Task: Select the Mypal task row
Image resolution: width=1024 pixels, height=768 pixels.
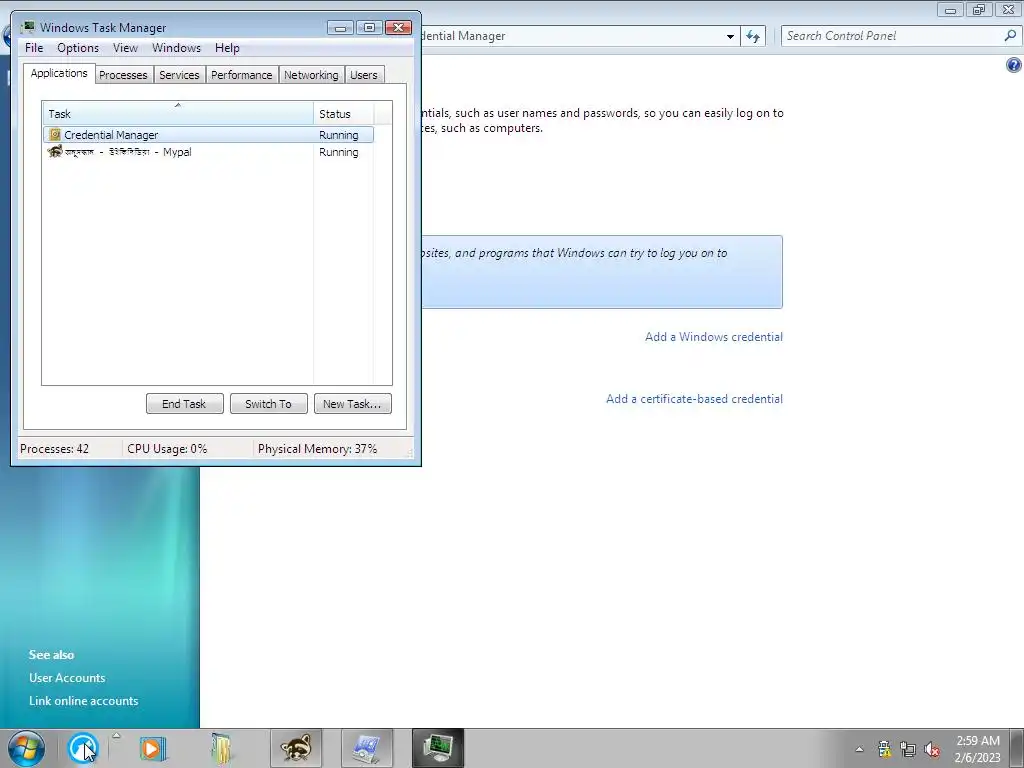Action: (x=208, y=152)
